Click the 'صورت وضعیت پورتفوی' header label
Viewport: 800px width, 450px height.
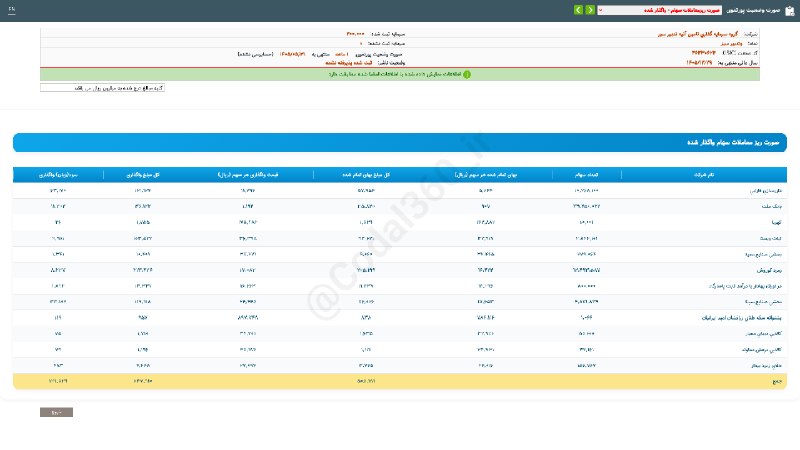click(x=753, y=10)
